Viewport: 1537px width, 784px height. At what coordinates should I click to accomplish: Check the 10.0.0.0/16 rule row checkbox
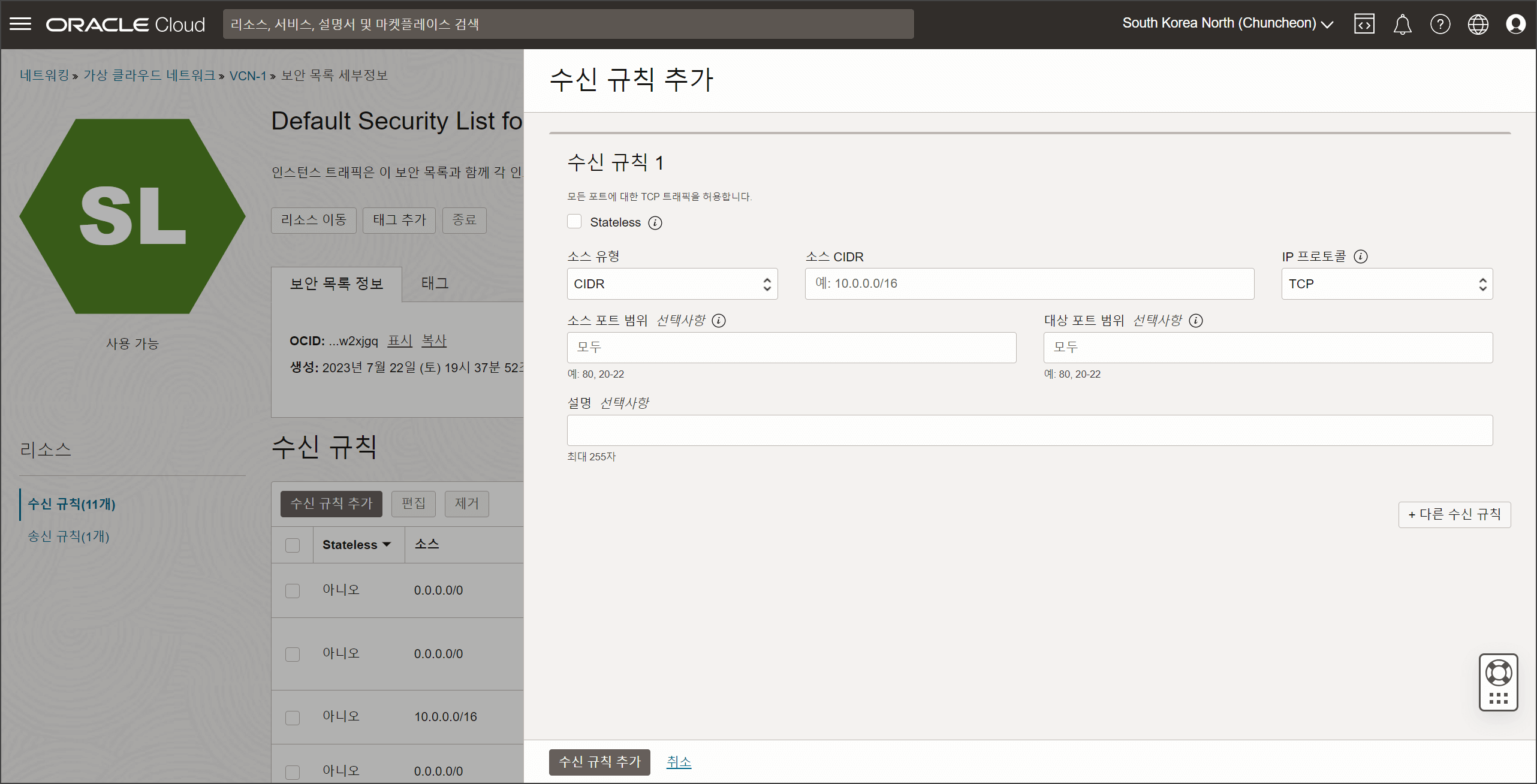point(293,717)
